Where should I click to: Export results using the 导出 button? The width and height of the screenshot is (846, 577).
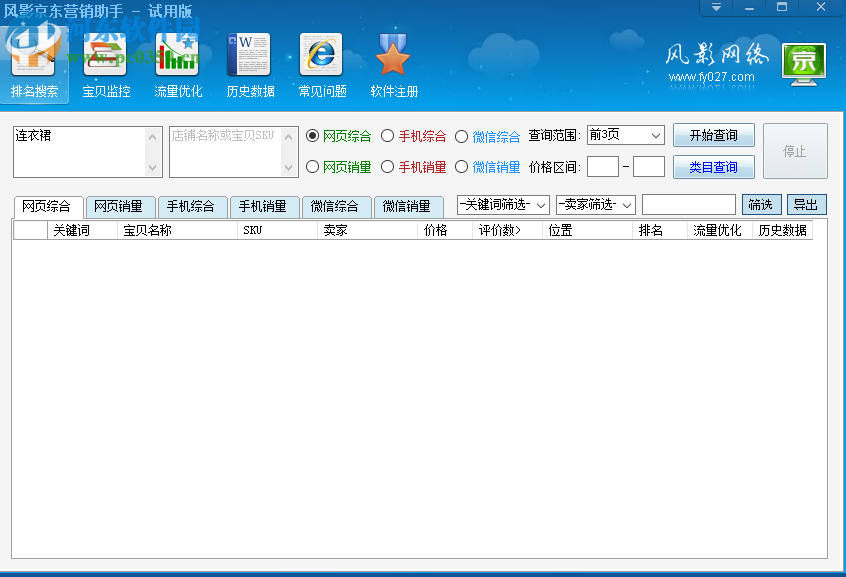coord(806,204)
